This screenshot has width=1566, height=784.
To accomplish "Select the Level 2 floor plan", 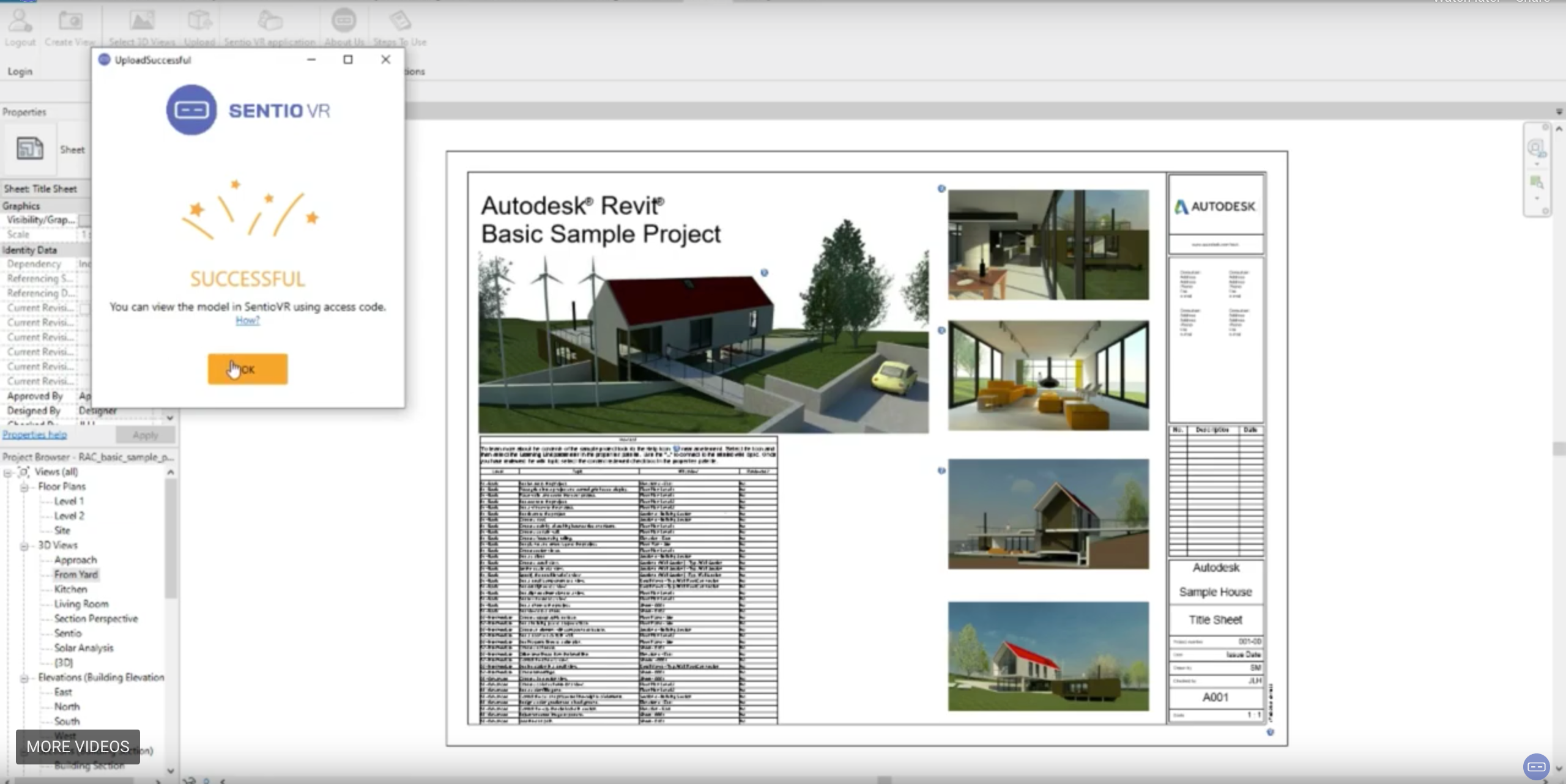I will [69, 516].
